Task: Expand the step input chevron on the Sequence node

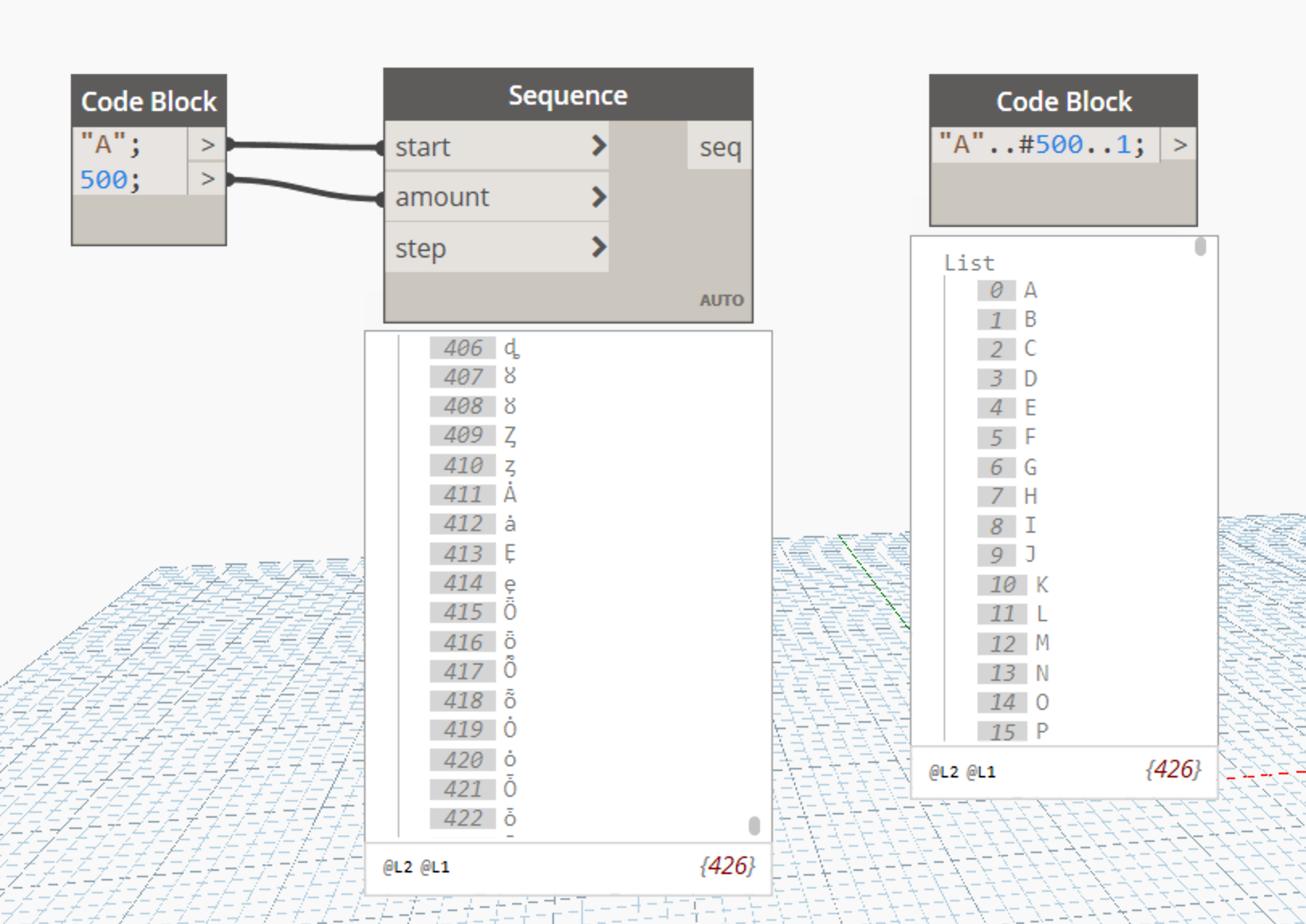Action: [599, 248]
